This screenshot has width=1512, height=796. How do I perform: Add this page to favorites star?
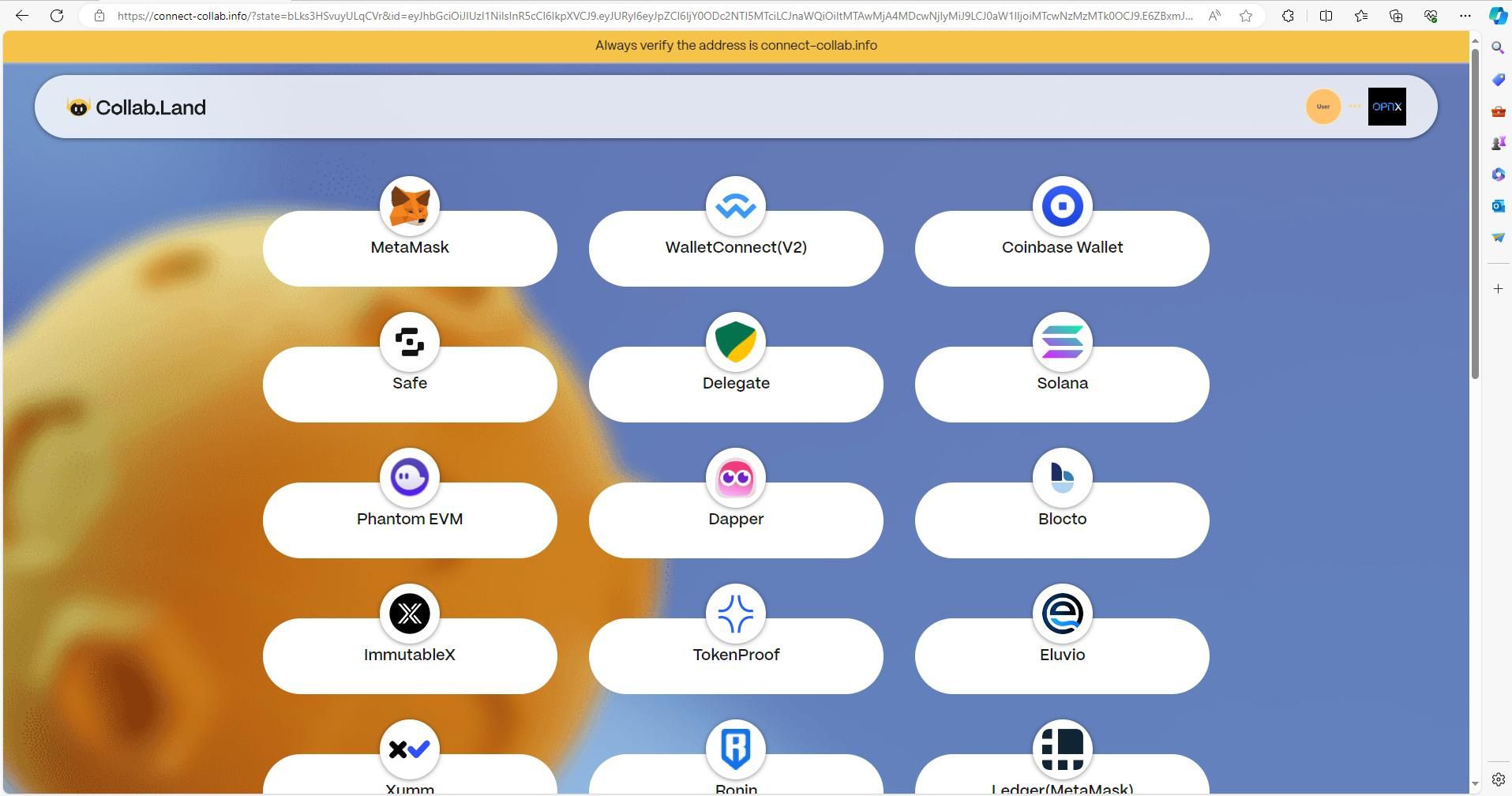[1246, 16]
